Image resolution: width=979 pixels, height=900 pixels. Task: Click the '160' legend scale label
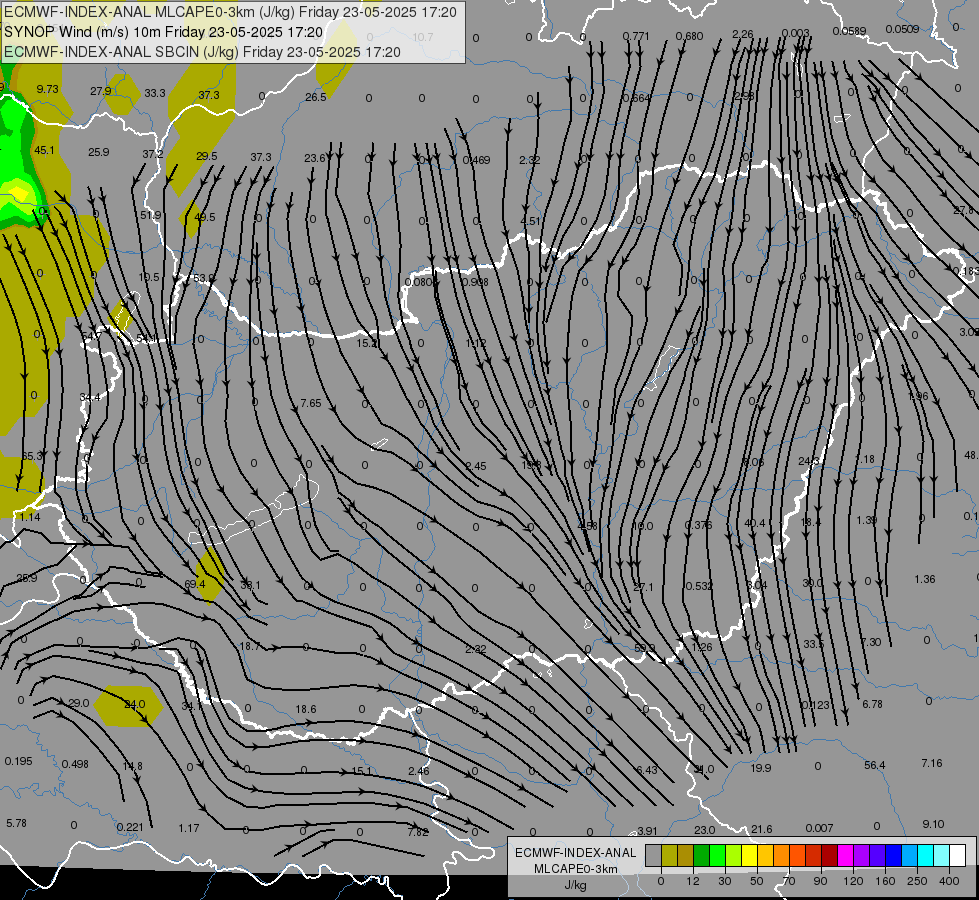pyautogui.click(x=885, y=881)
